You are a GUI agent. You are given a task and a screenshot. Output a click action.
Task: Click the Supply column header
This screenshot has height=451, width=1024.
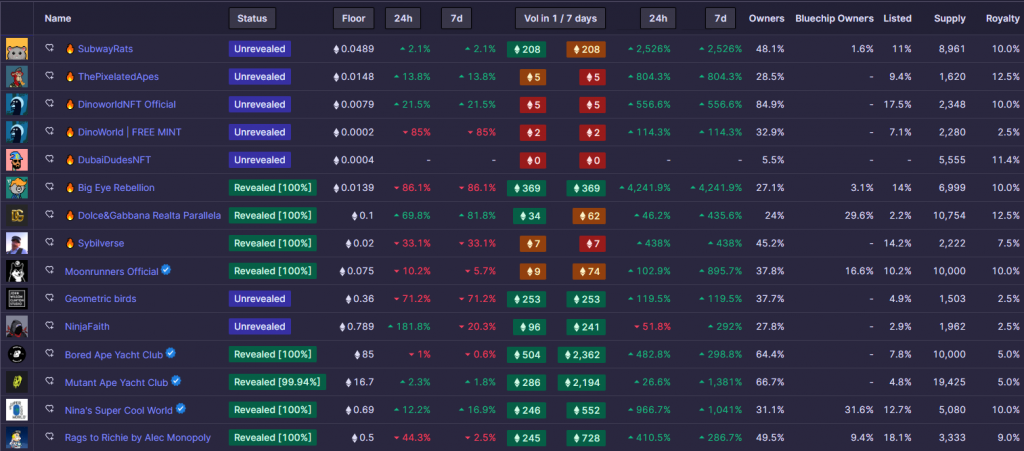point(950,18)
